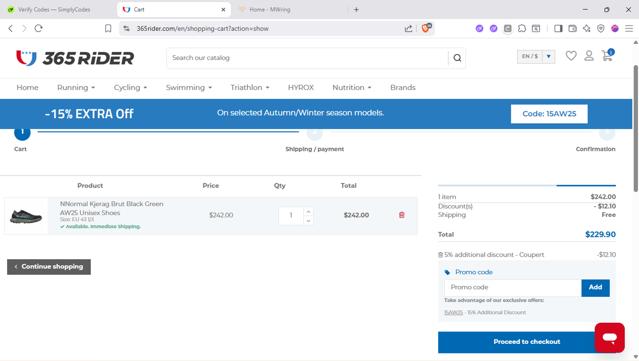
Task: Switch to Verify Codes SimplyCodes tab
Action: point(53,9)
